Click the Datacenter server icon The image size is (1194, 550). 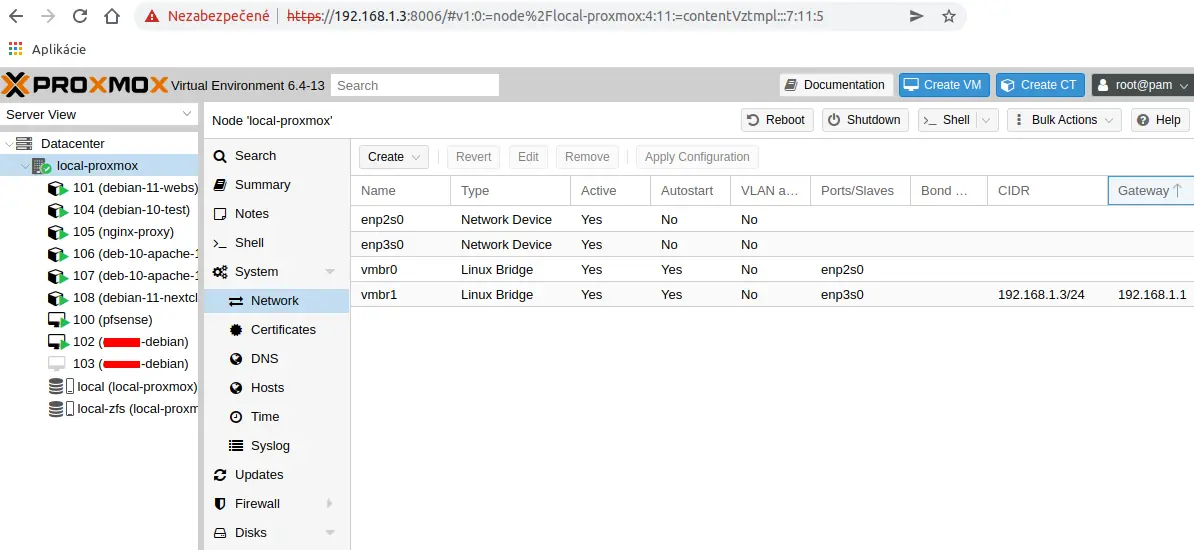(x=24, y=143)
